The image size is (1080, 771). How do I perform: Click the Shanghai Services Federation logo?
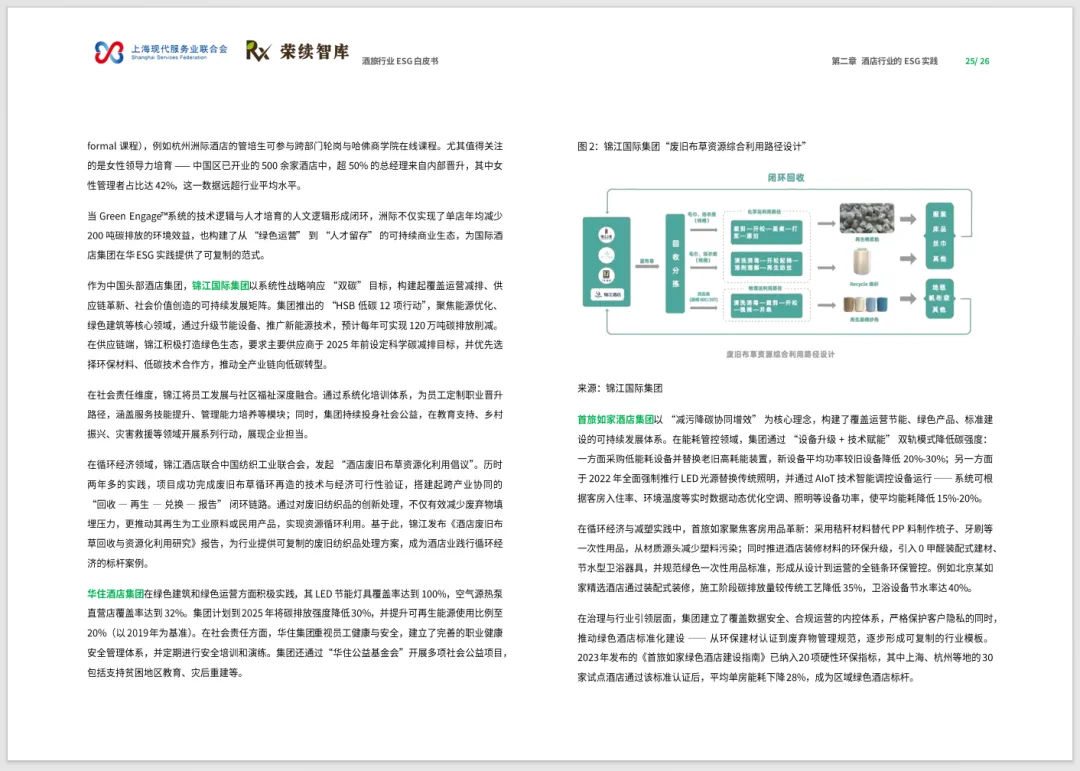click(x=160, y=52)
